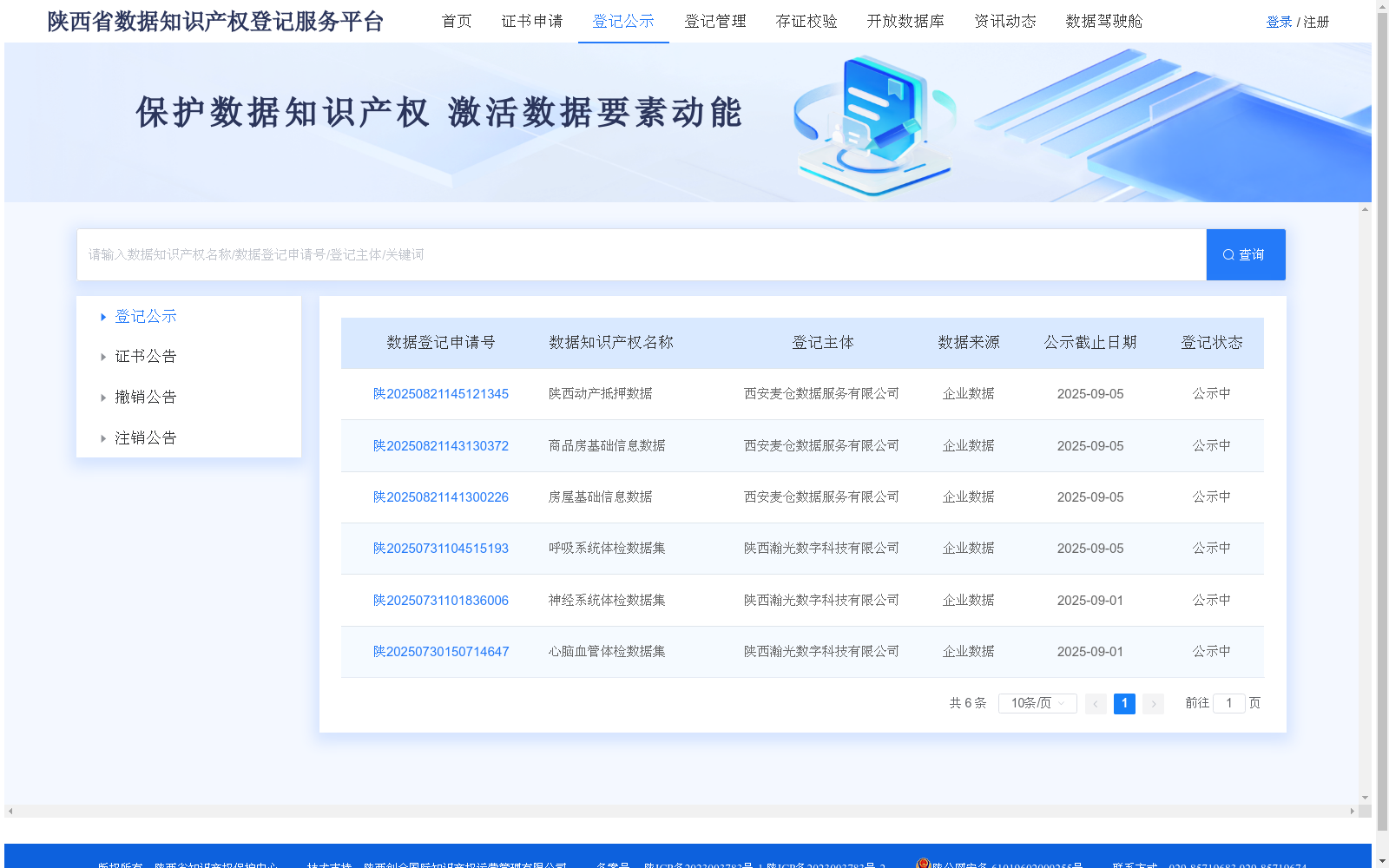Click the next page arrow icon
This screenshot has width=1389, height=868.
1153,703
